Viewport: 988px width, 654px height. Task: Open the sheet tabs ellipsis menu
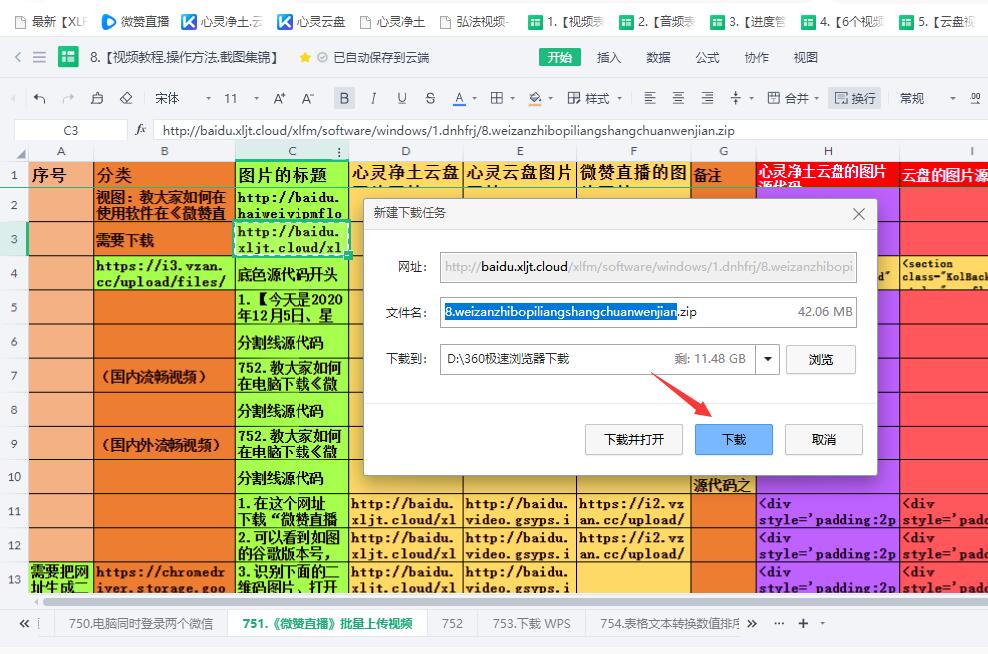[x=779, y=623]
